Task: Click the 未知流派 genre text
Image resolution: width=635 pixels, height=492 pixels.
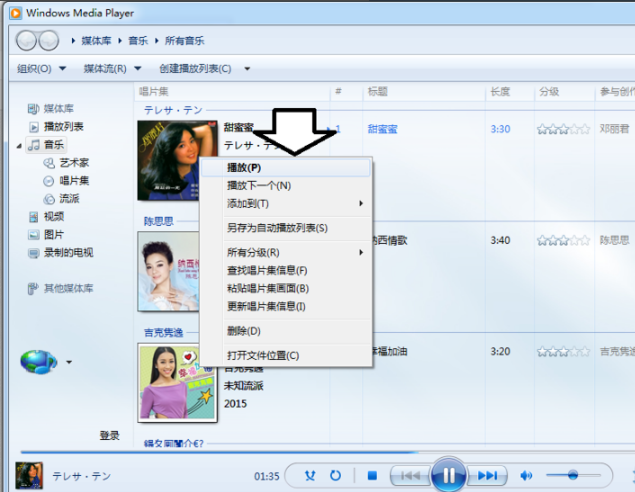Action: pyautogui.click(x=243, y=386)
